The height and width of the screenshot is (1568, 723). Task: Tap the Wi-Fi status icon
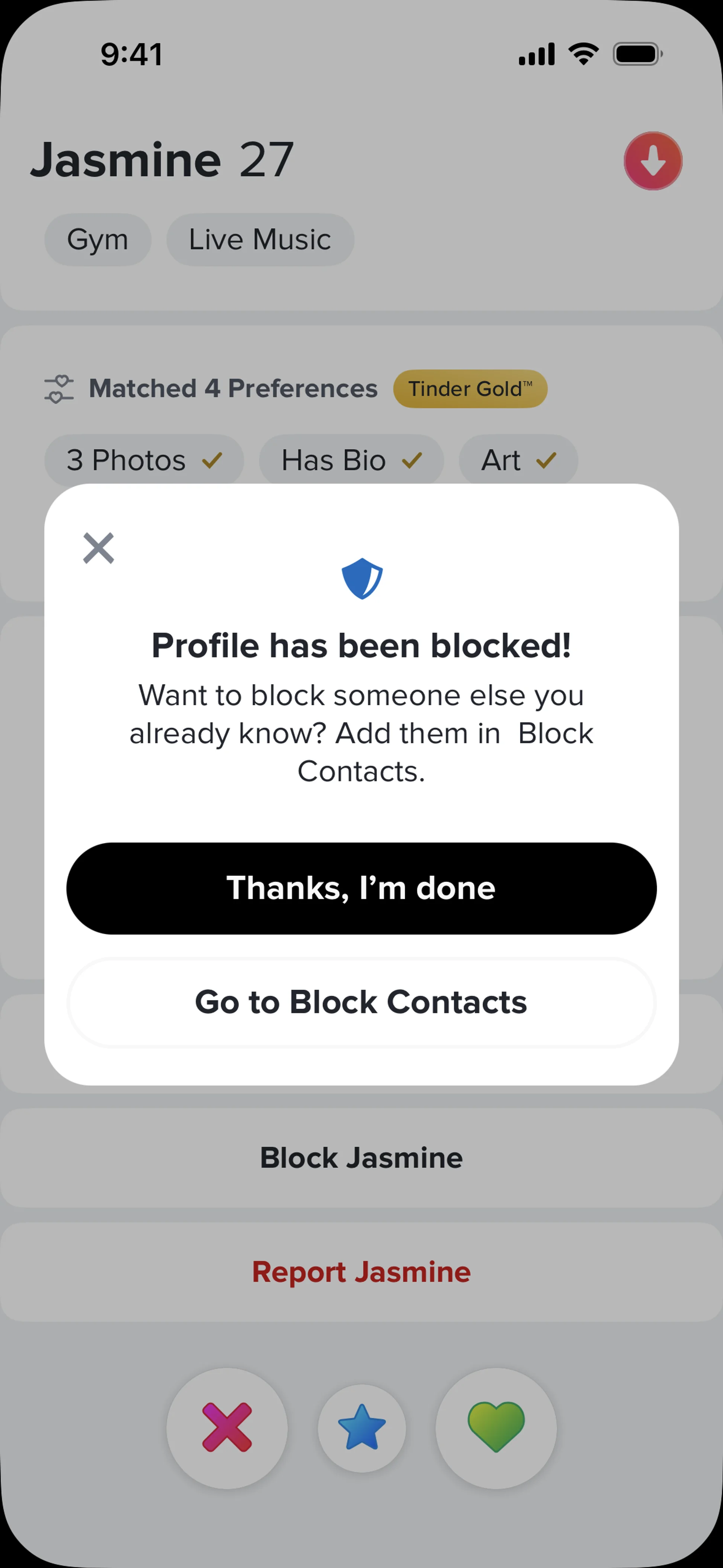(x=584, y=54)
